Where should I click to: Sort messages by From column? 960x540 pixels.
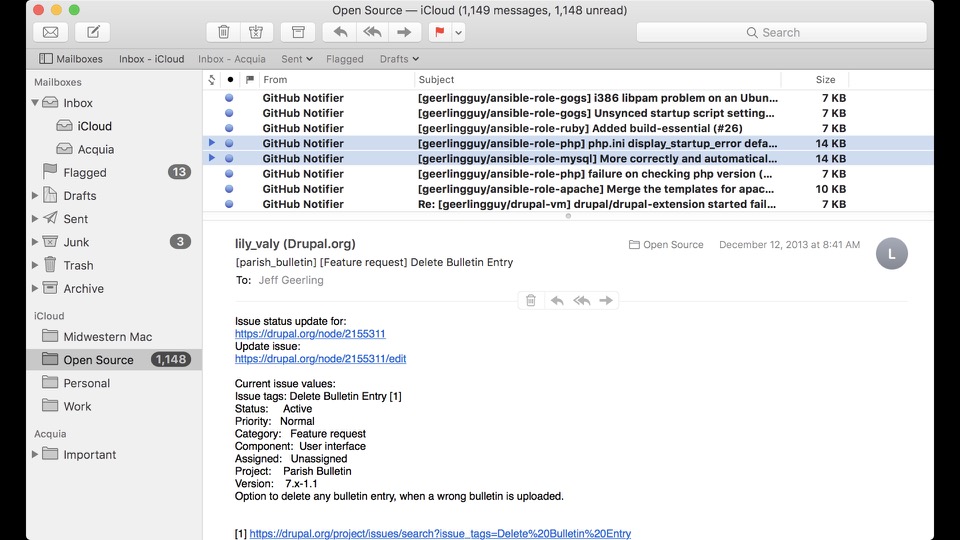(x=336, y=80)
